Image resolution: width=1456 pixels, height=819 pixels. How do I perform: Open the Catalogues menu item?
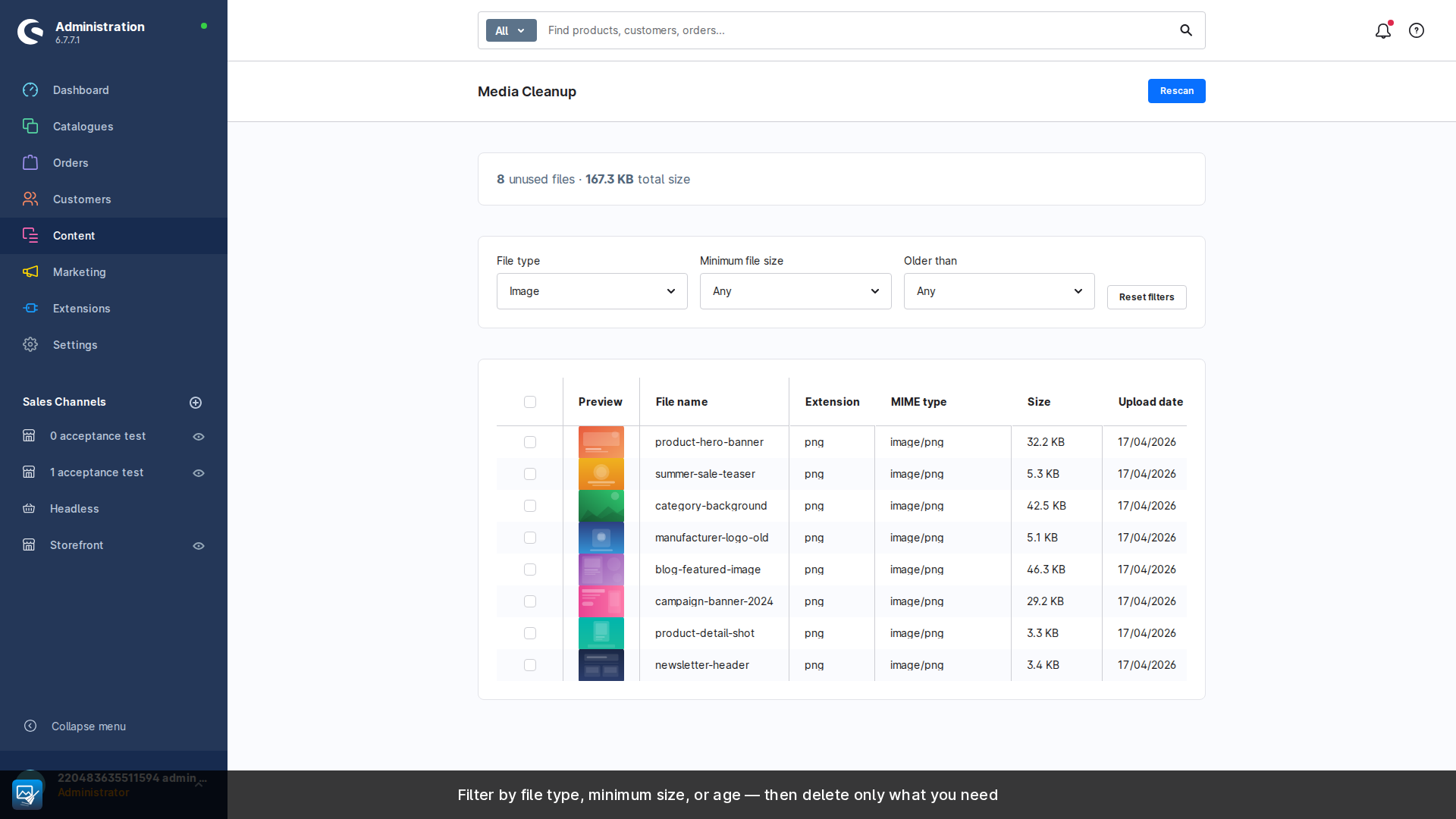(83, 127)
